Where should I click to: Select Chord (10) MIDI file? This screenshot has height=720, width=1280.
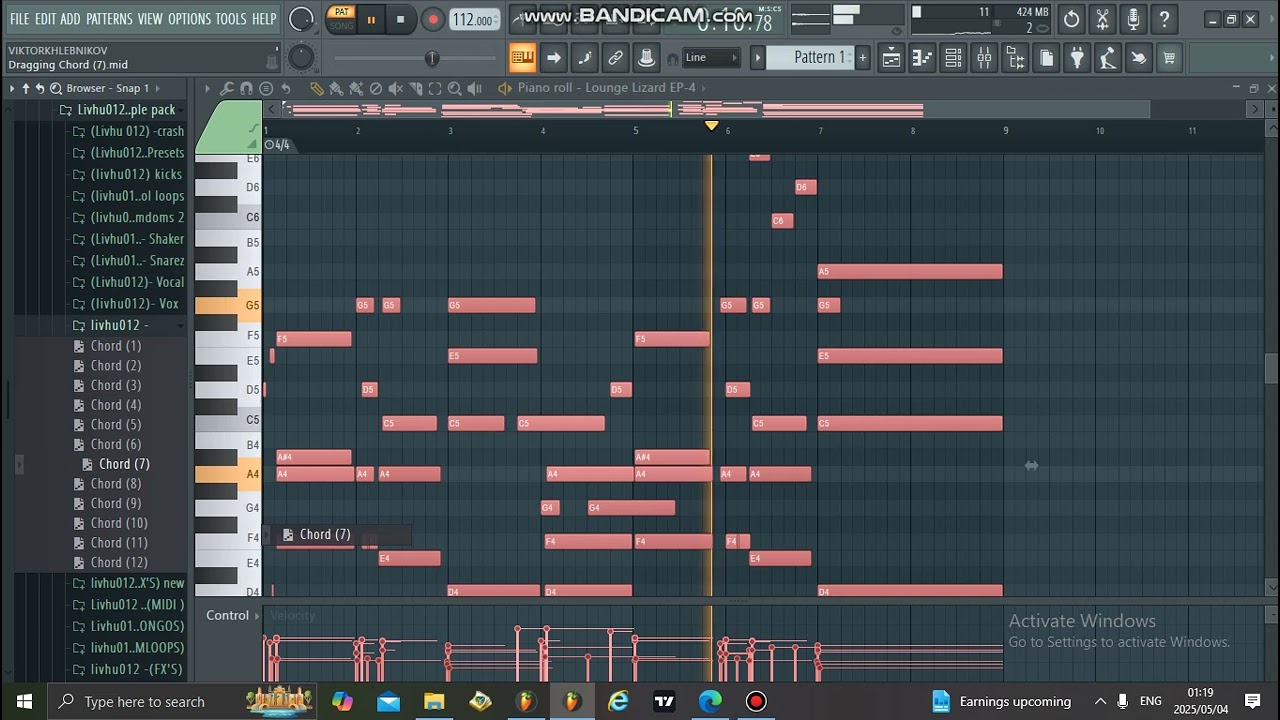coord(119,523)
